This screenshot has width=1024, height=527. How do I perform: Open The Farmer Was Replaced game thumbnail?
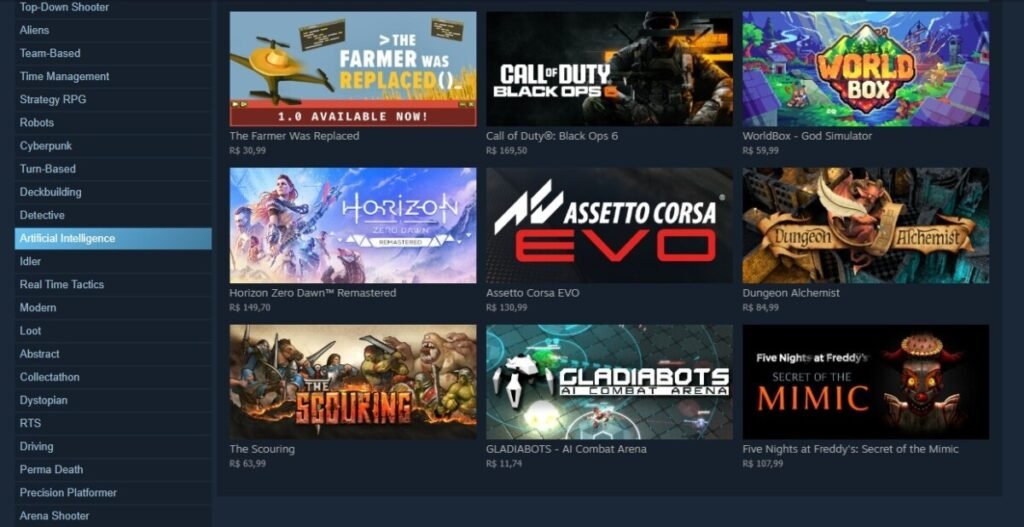coord(353,69)
